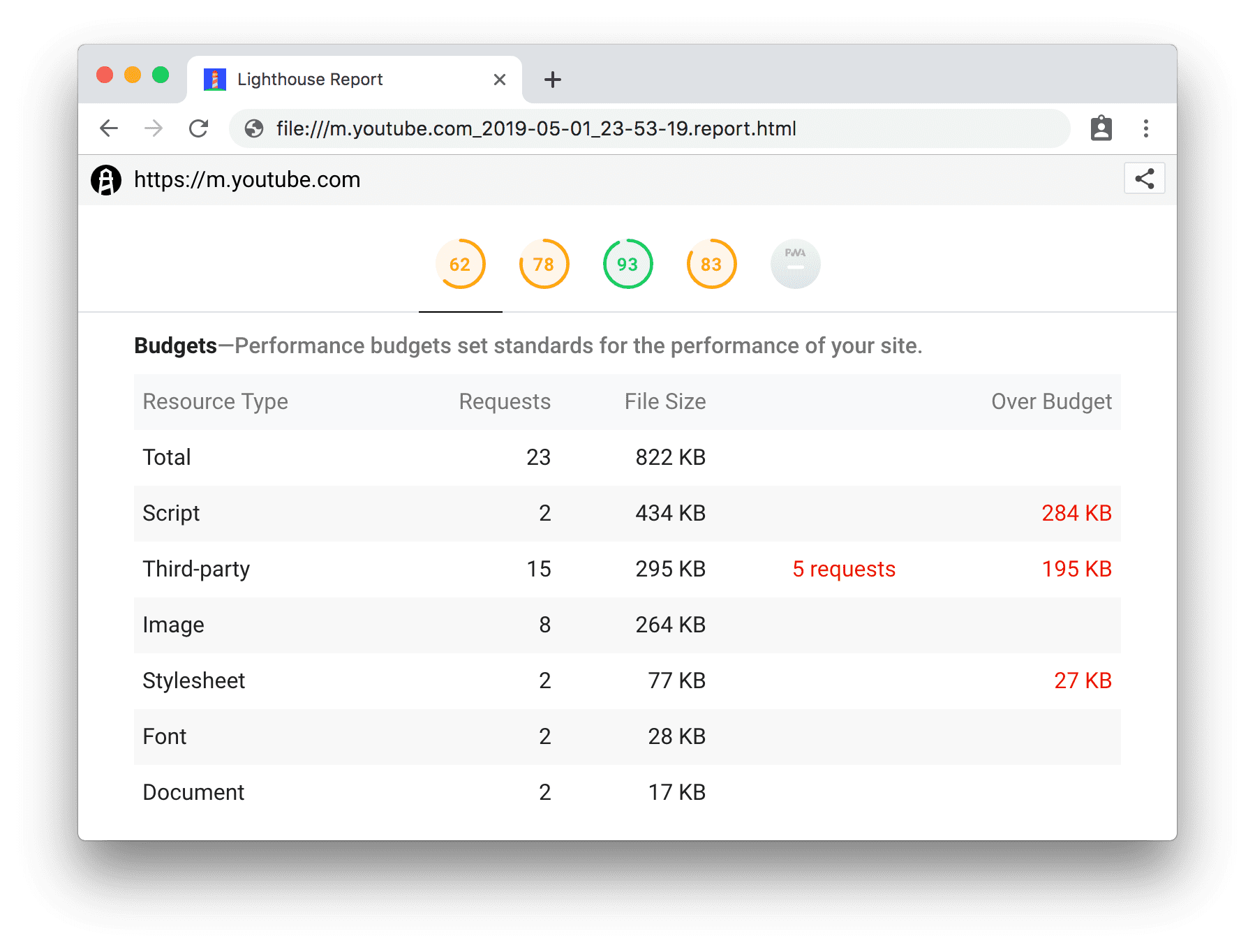Click the browser profile icon

pyautogui.click(x=1101, y=128)
